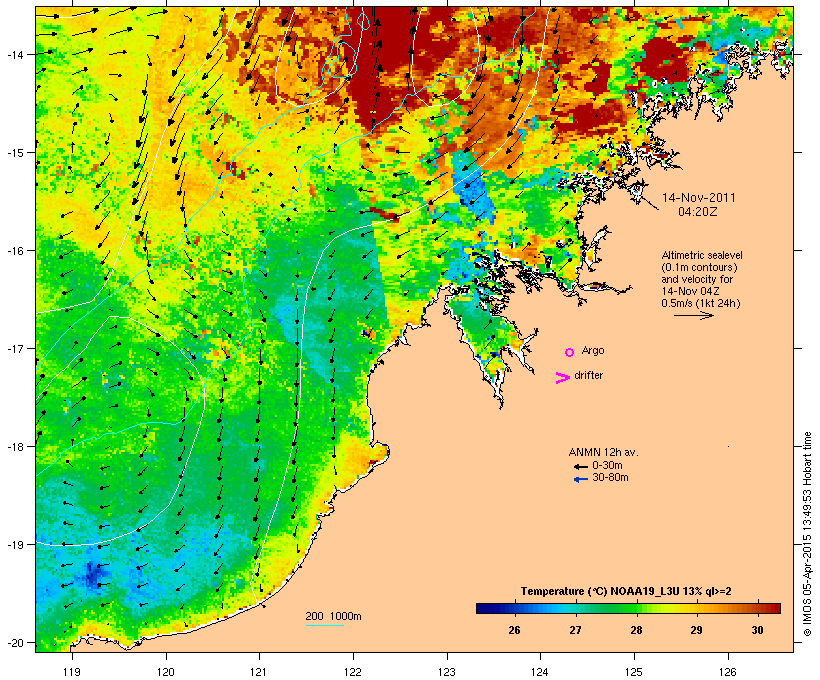The image size is (820, 680).
Task: Click the '0.5m/s (1kt 24h)' label
Action: click(x=701, y=303)
